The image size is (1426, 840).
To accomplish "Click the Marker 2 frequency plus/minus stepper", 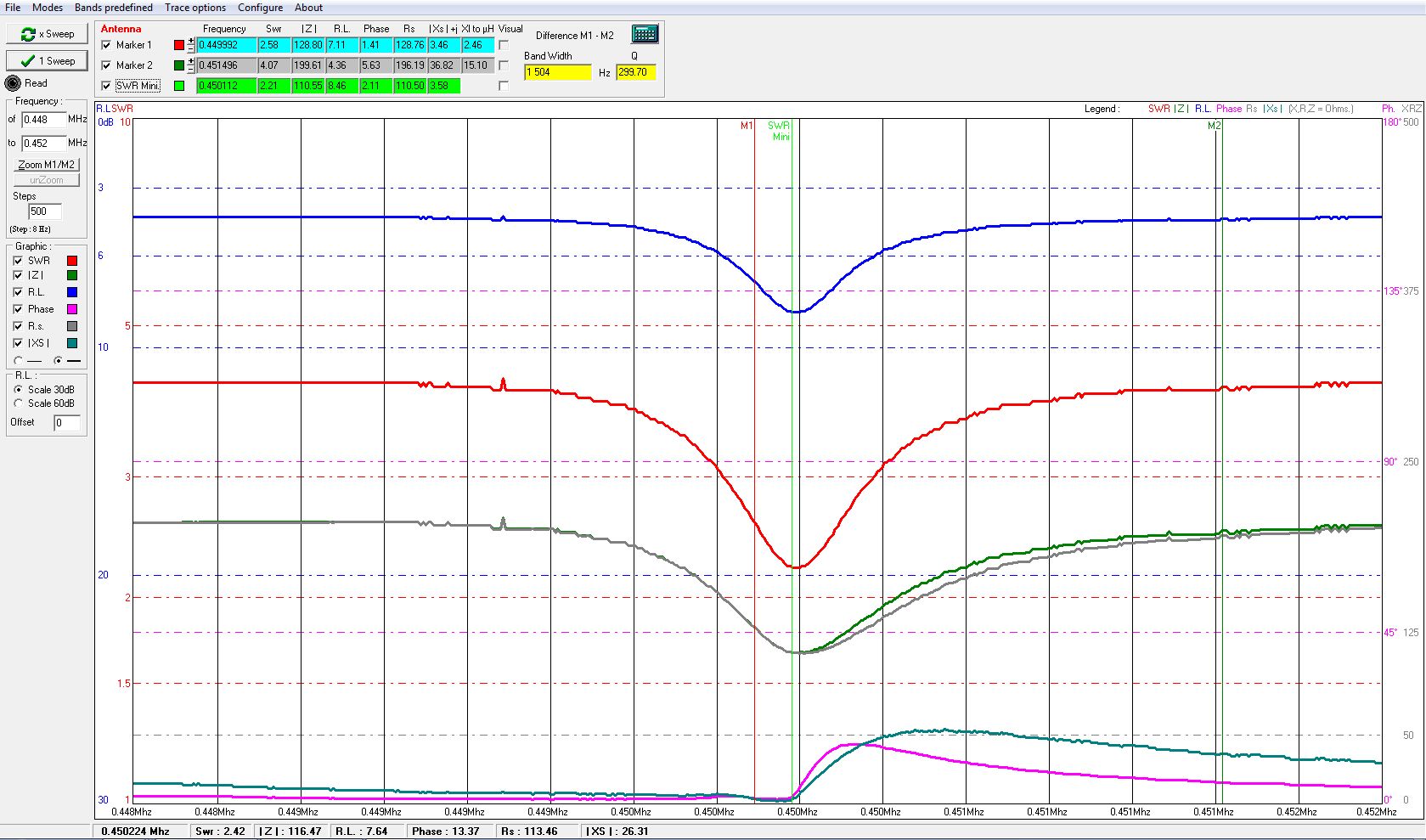I will click(x=191, y=65).
